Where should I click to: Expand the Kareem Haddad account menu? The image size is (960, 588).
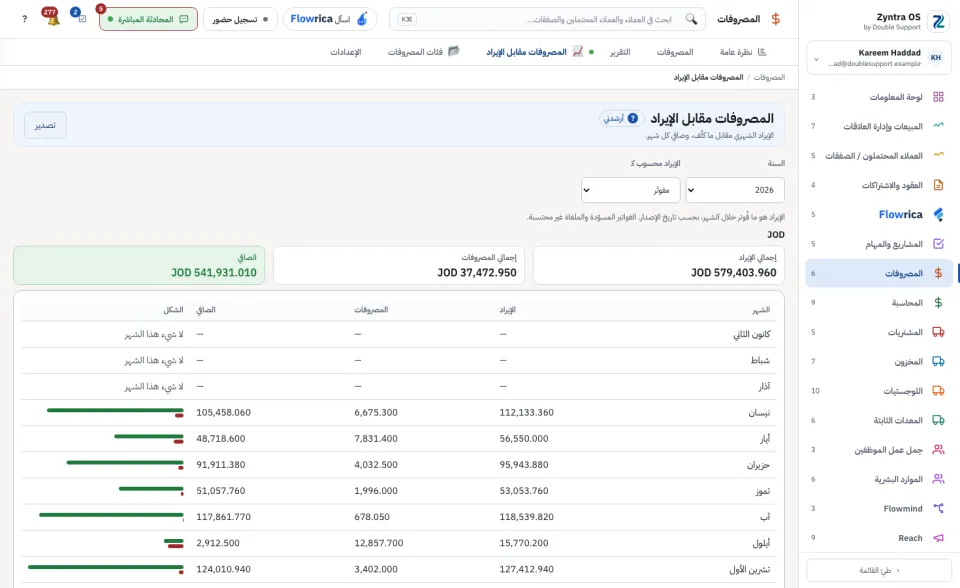(x=879, y=58)
